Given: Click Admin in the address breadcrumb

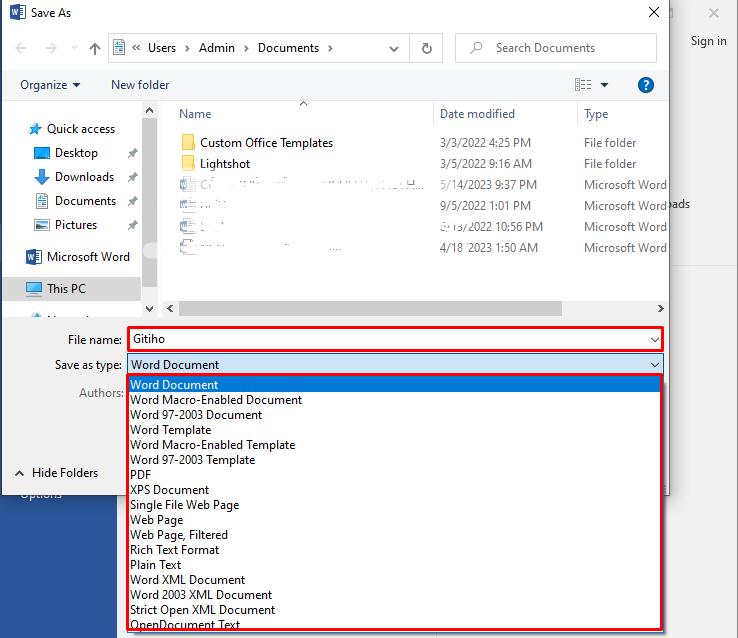Looking at the screenshot, I should (x=217, y=48).
